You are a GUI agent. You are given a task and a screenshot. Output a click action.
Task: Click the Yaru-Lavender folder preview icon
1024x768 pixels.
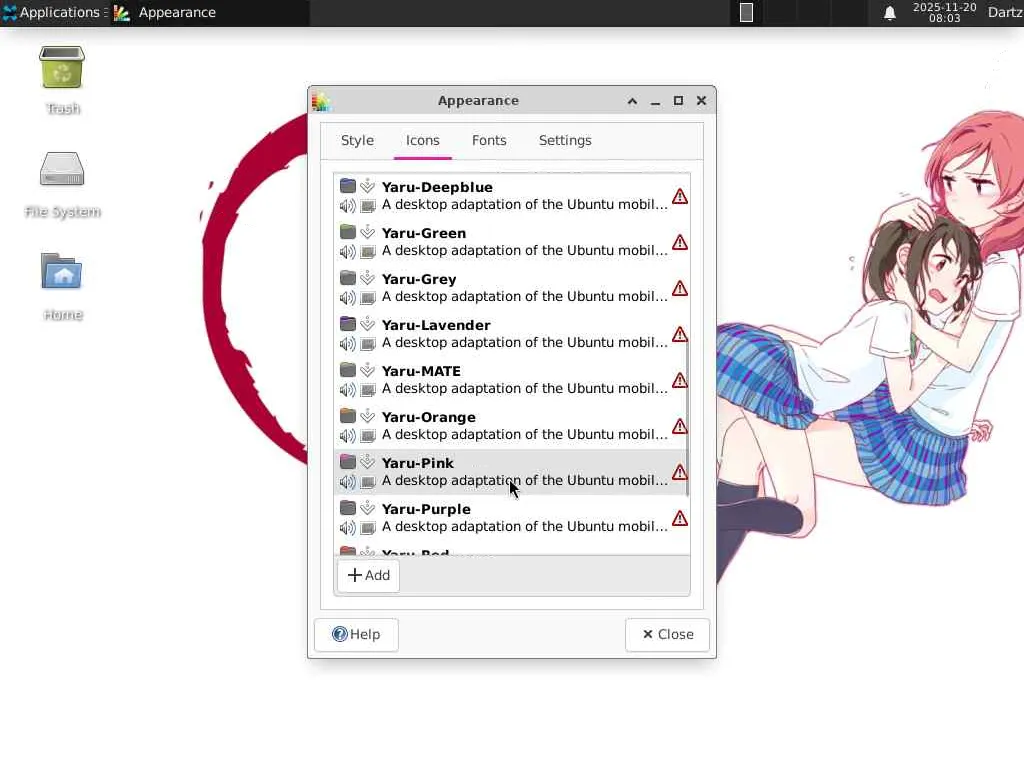(347, 324)
